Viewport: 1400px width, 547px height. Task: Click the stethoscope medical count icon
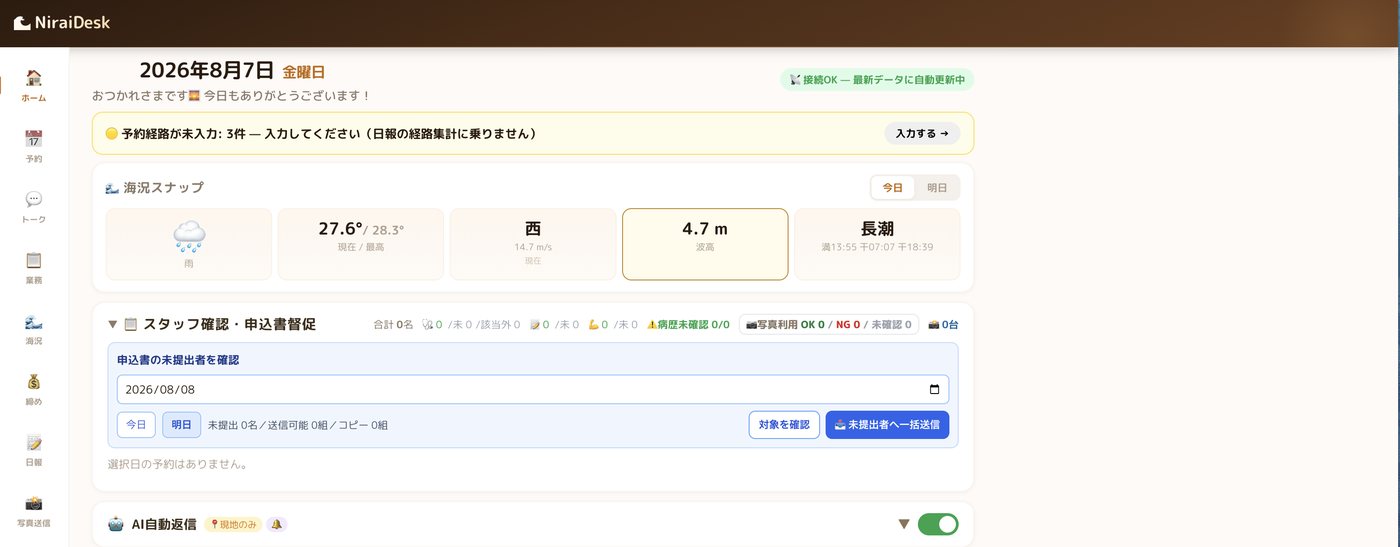pos(427,325)
